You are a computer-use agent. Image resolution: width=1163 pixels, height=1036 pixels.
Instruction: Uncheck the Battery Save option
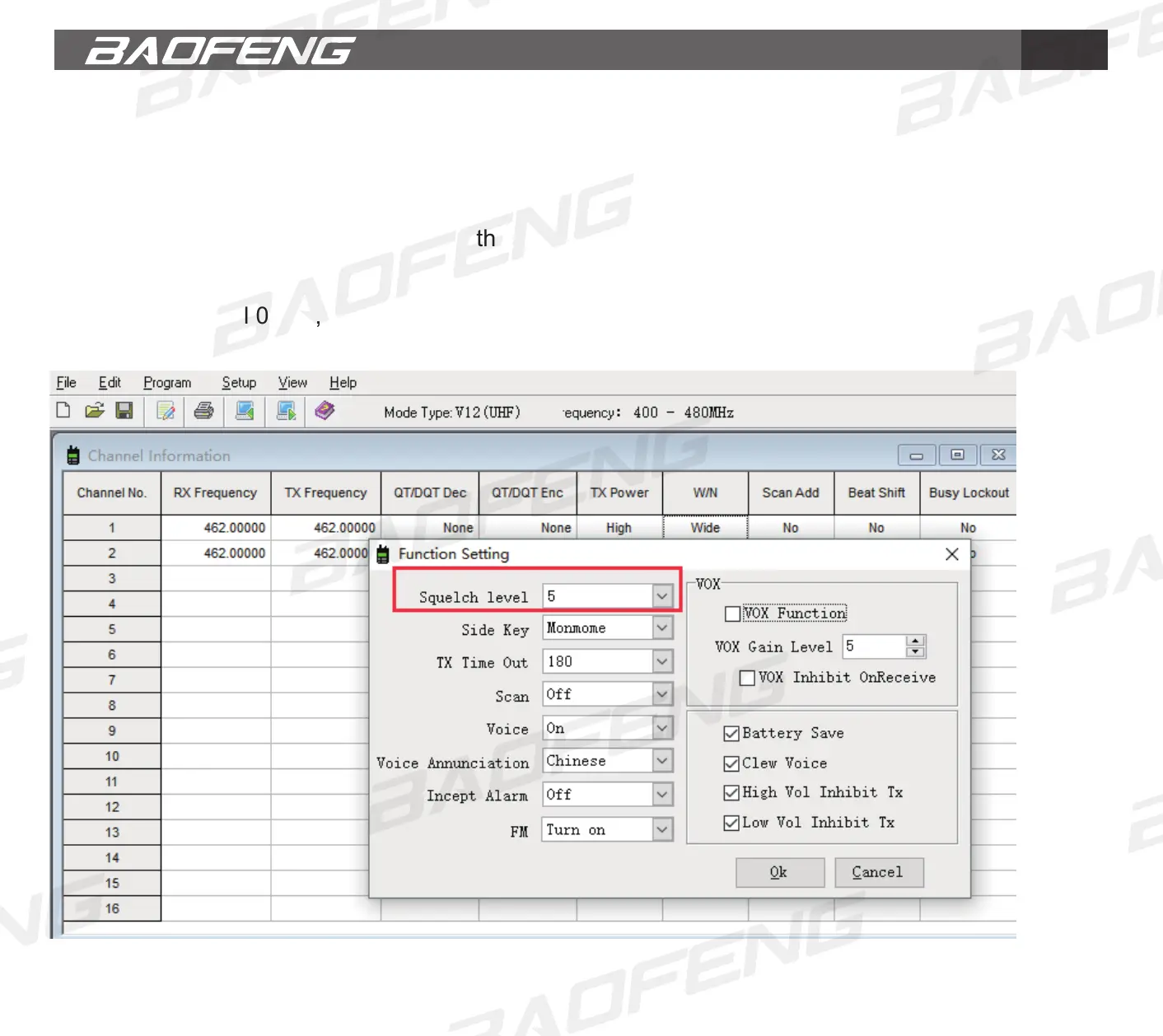pos(731,734)
